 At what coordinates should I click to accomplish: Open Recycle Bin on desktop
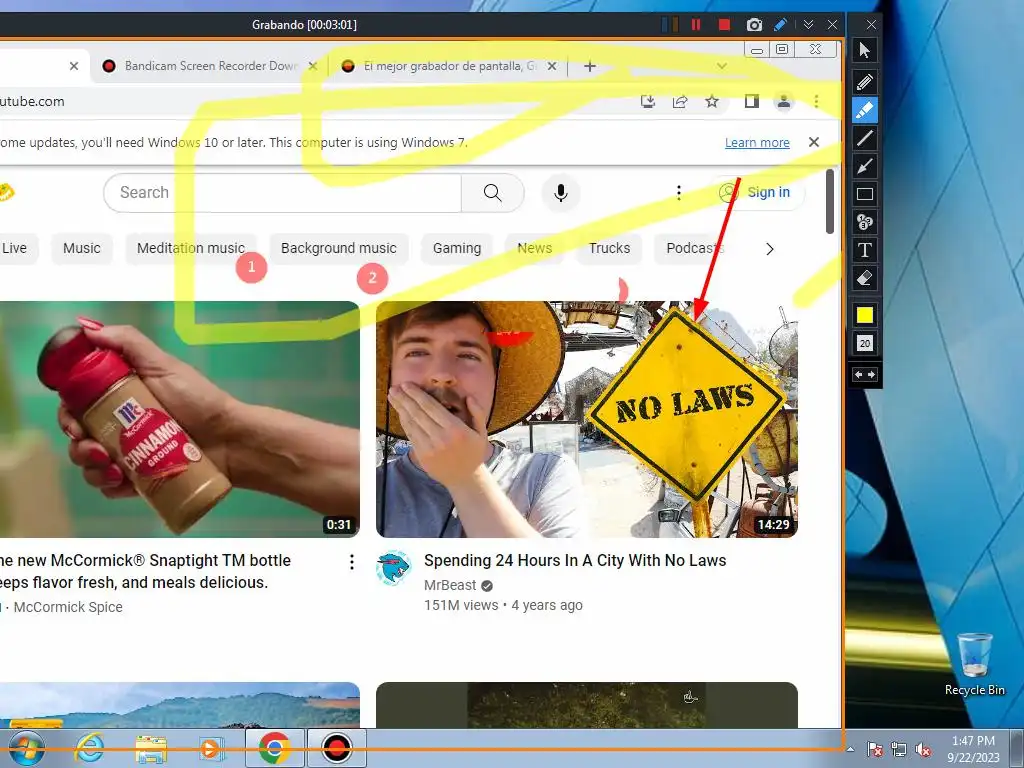click(x=975, y=665)
